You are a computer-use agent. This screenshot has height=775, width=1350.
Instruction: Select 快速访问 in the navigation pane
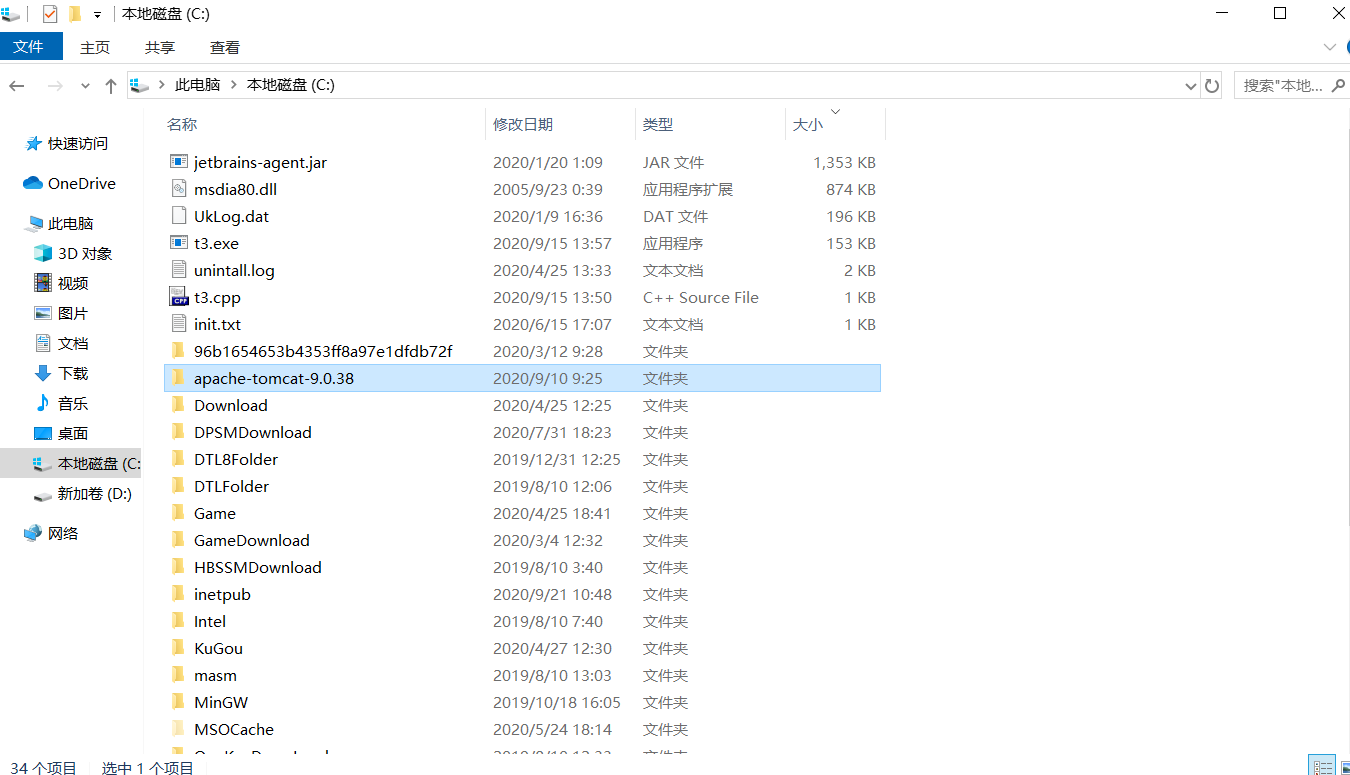click(x=77, y=144)
